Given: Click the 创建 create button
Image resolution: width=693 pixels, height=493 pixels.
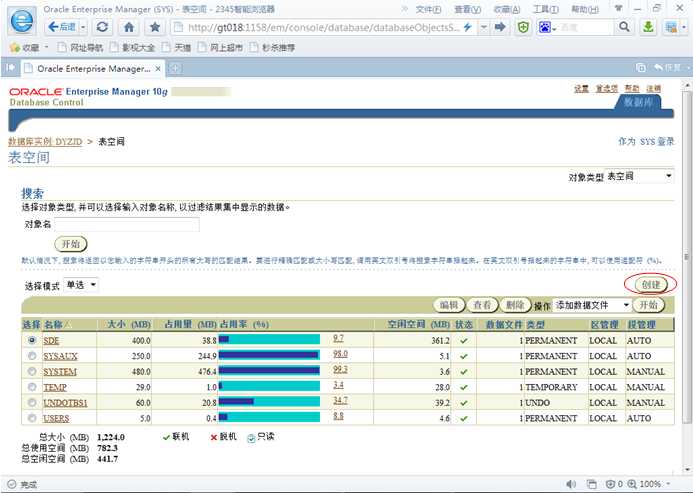Looking at the screenshot, I should coord(650,284).
